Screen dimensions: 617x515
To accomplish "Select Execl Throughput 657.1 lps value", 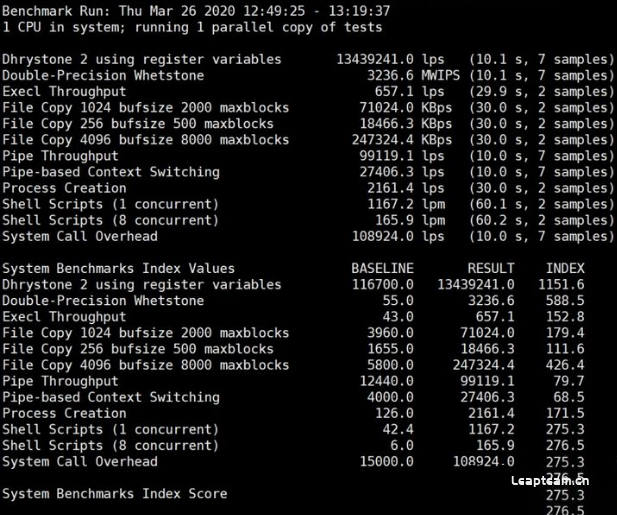I will tap(394, 92).
